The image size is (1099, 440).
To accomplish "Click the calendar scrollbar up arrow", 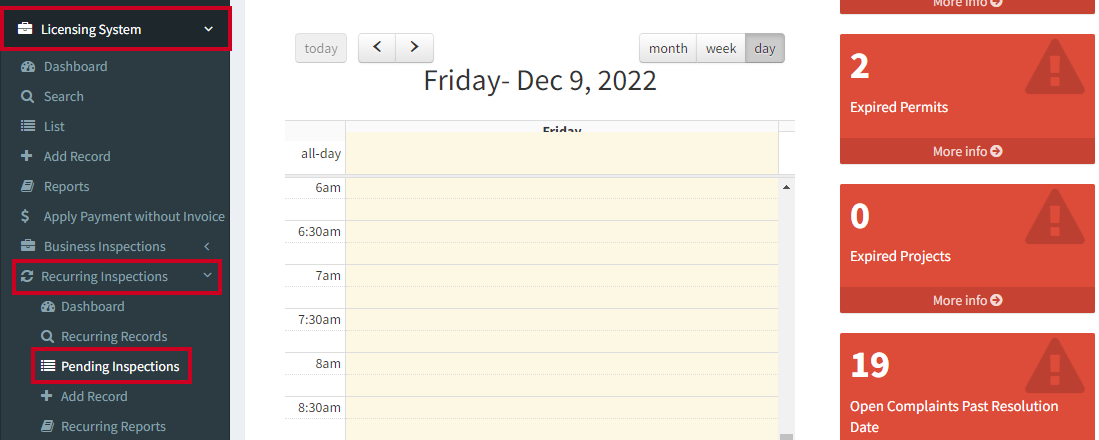I will point(786,187).
